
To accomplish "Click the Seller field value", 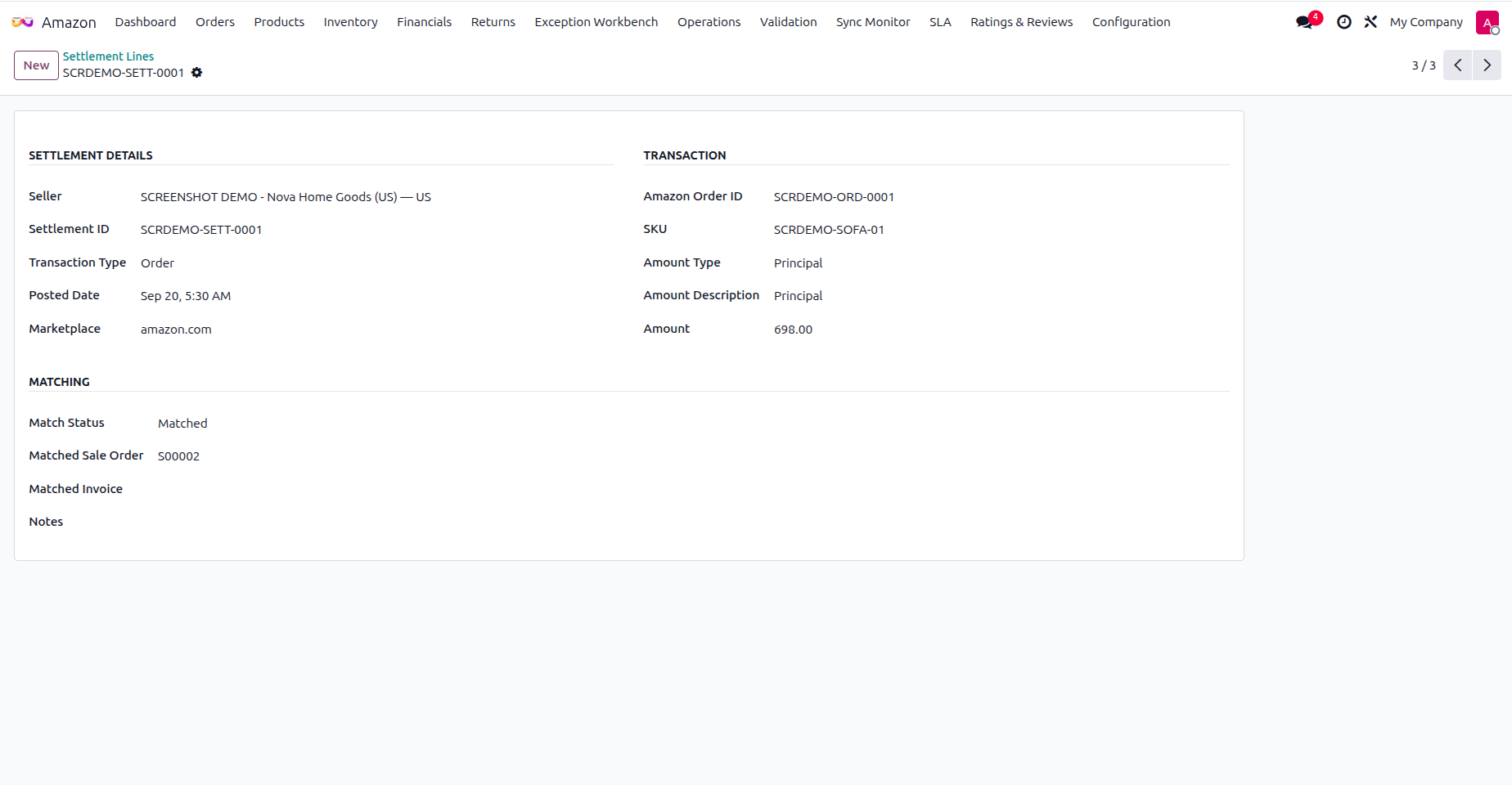I will tap(286, 197).
